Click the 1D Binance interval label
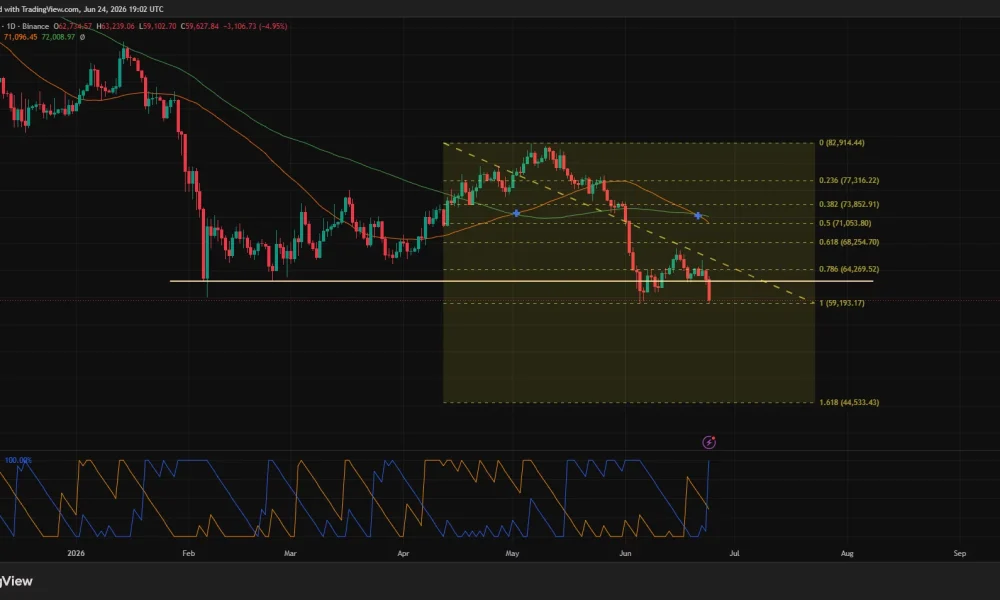The width and height of the screenshot is (1000, 600). point(26,26)
